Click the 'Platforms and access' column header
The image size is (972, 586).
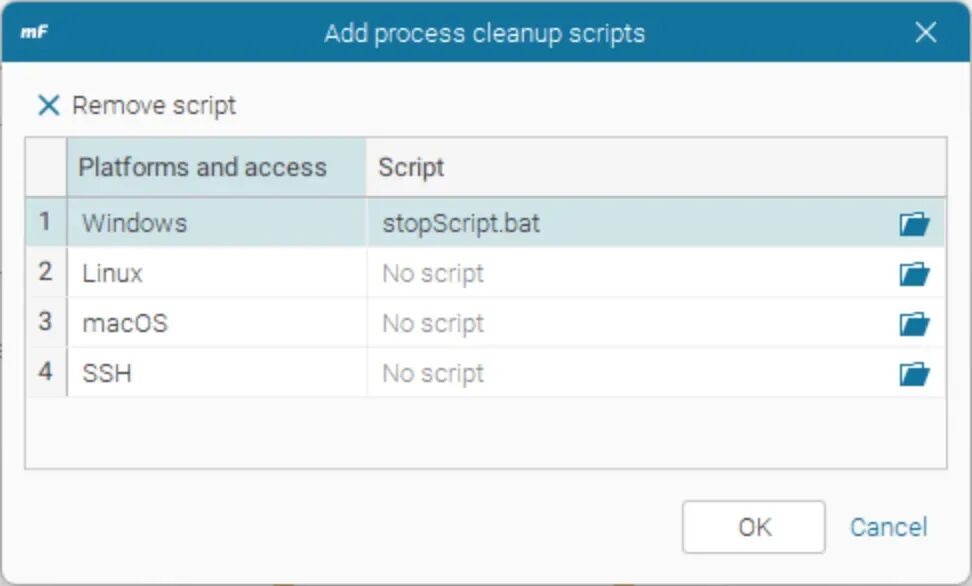pos(203,167)
